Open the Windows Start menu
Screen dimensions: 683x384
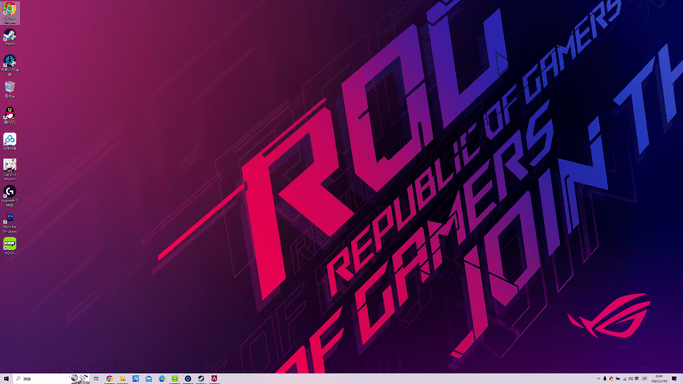pyautogui.click(x=6, y=379)
